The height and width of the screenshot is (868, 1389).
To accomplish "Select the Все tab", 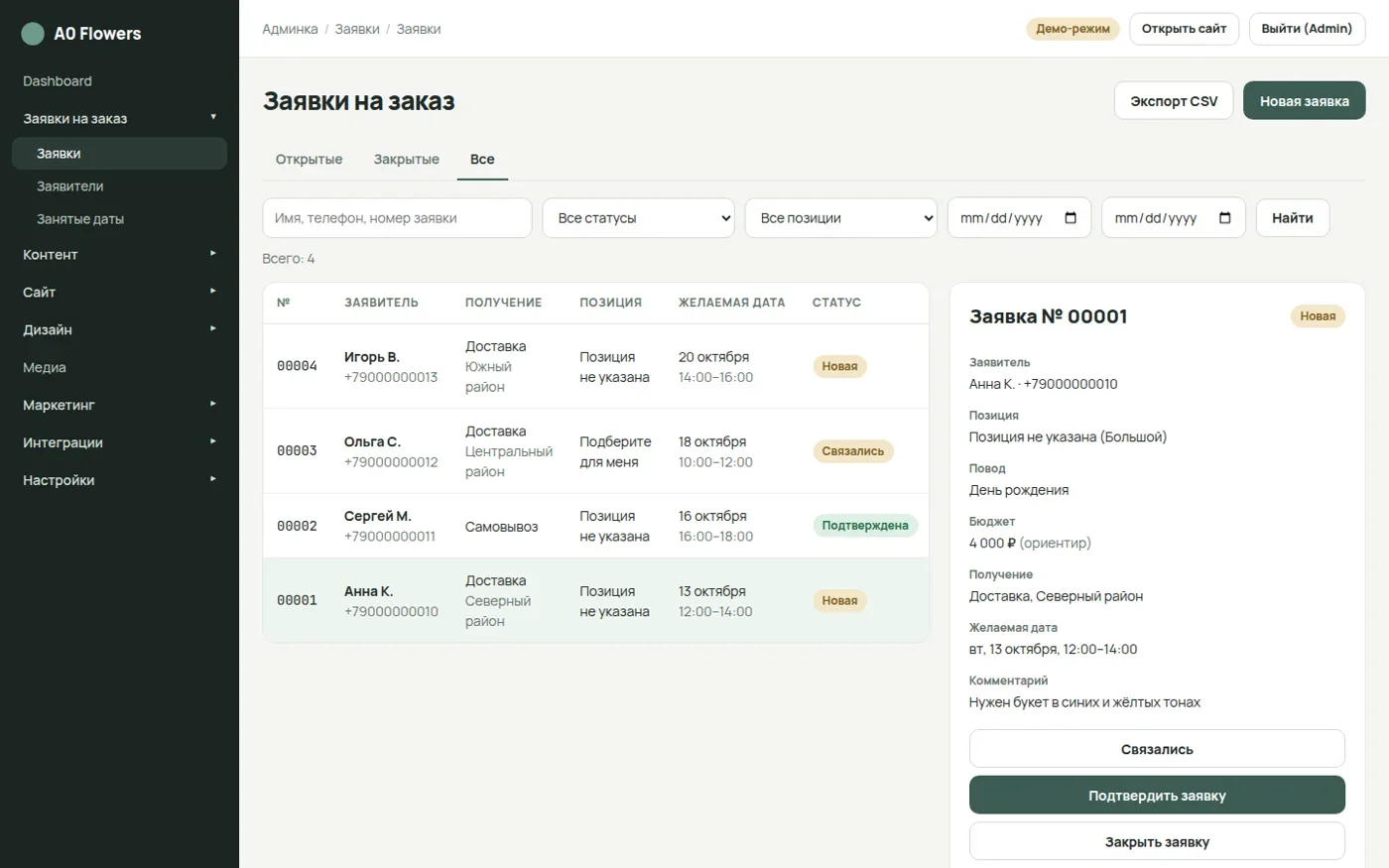I will pyautogui.click(x=482, y=160).
